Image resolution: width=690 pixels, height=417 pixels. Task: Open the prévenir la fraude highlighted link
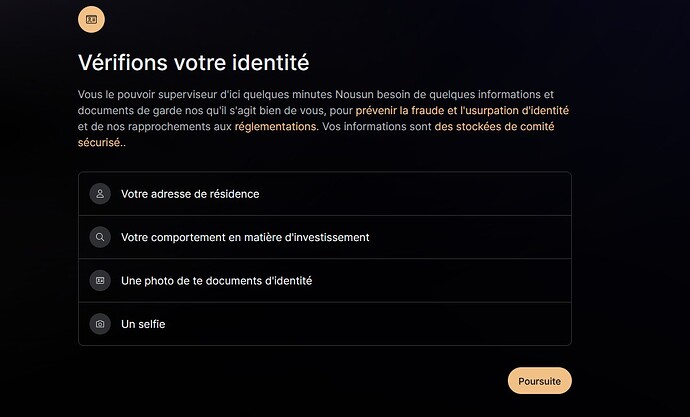coord(400,110)
